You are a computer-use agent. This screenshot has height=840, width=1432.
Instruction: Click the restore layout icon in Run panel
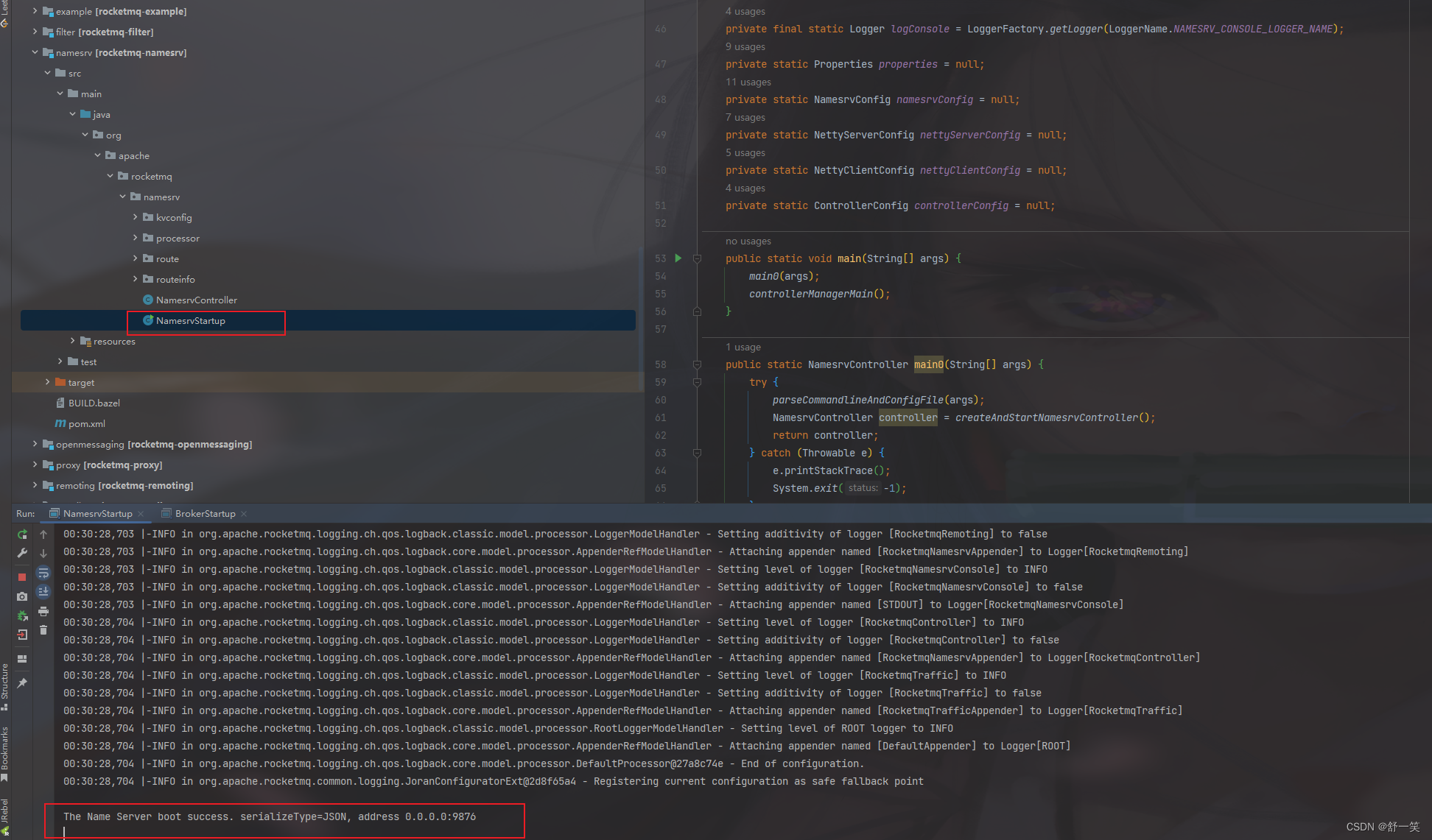click(x=22, y=659)
